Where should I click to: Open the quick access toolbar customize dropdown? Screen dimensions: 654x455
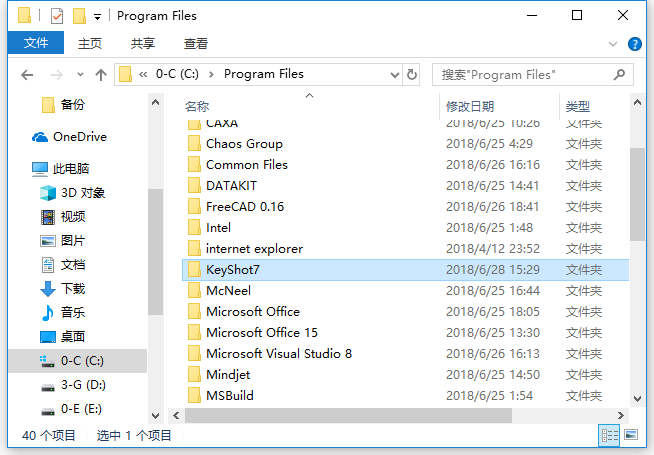[x=97, y=17]
